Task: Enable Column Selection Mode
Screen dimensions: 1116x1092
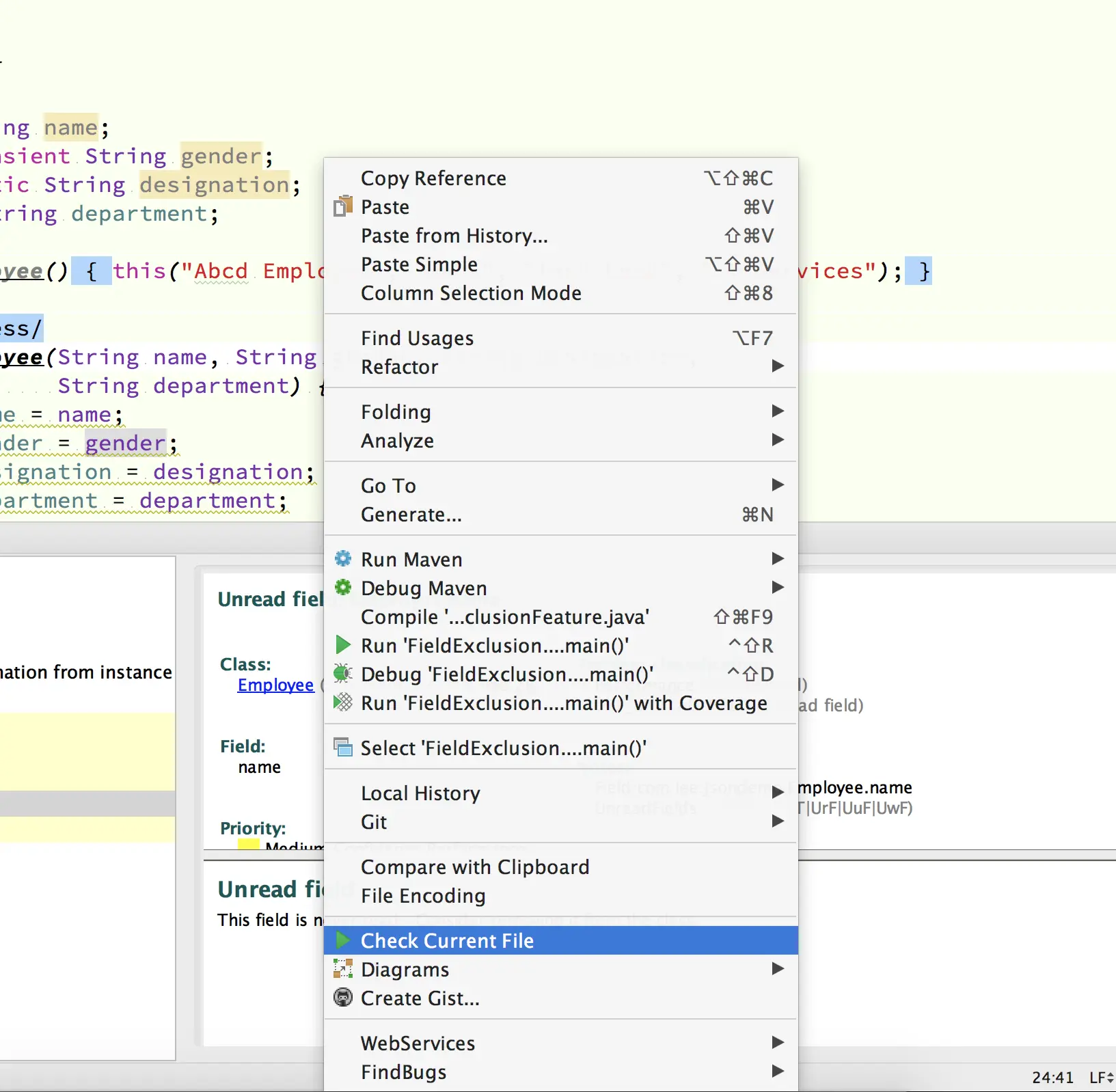Action: pyautogui.click(x=560, y=292)
